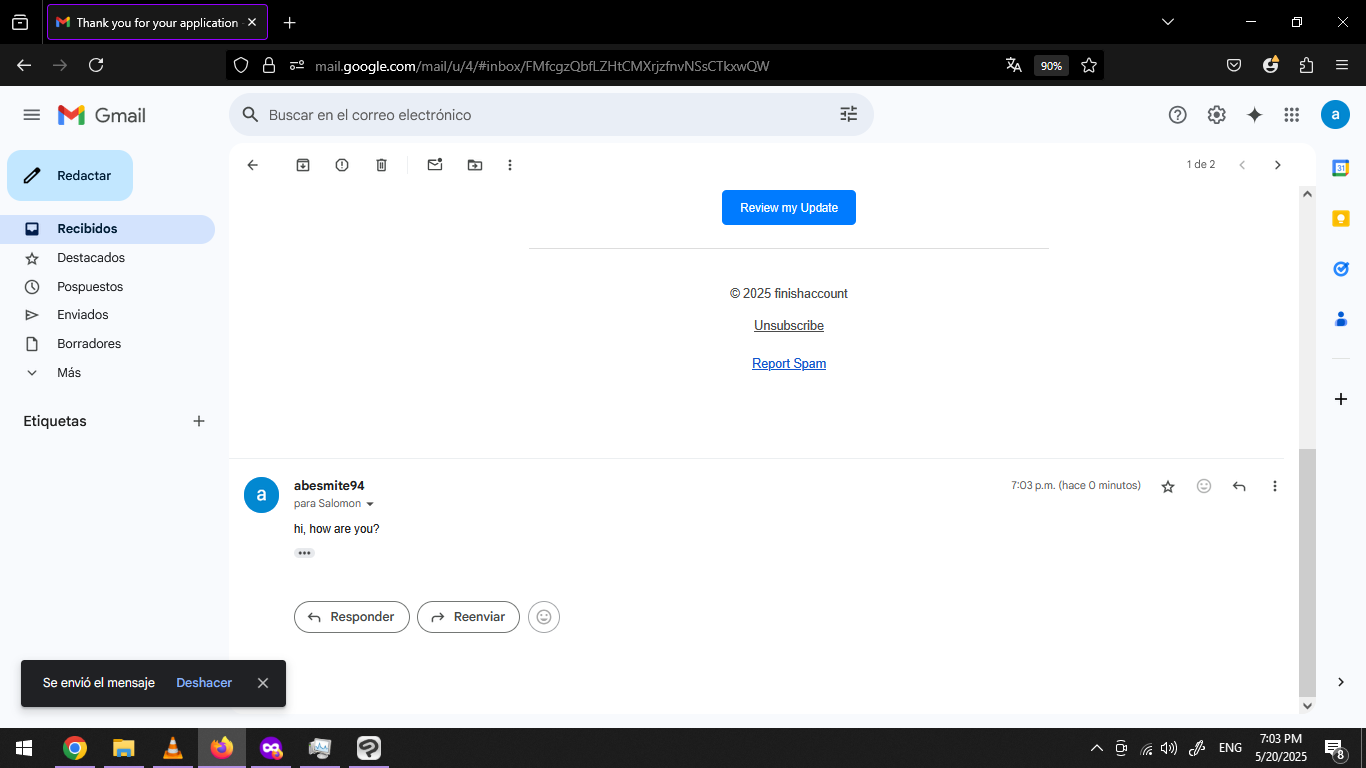Open a new browser tab
Image resolution: width=1366 pixels, height=768 pixels.
(x=290, y=22)
